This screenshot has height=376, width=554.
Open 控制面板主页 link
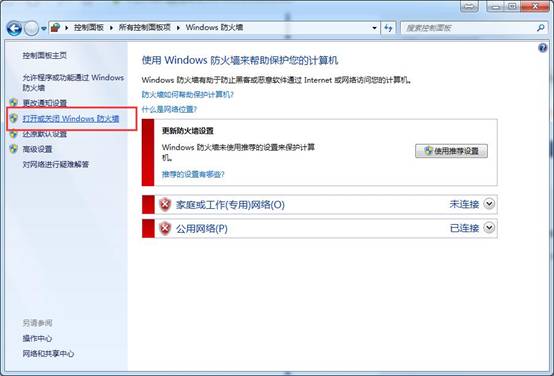pyautogui.click(x=45, y=55)
